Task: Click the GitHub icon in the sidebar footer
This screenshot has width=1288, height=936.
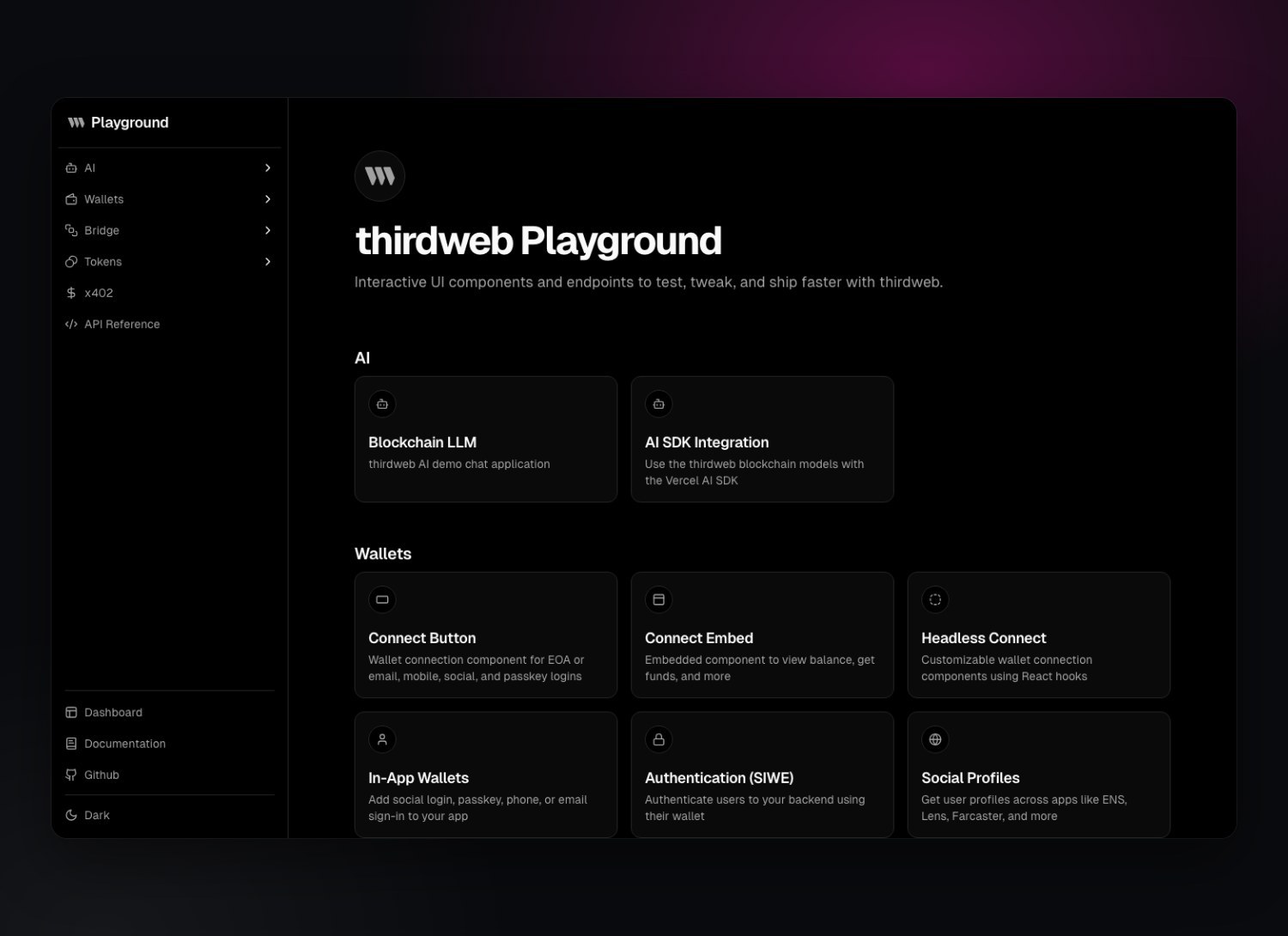Action: pyautogui.click(x=71, y=775)
